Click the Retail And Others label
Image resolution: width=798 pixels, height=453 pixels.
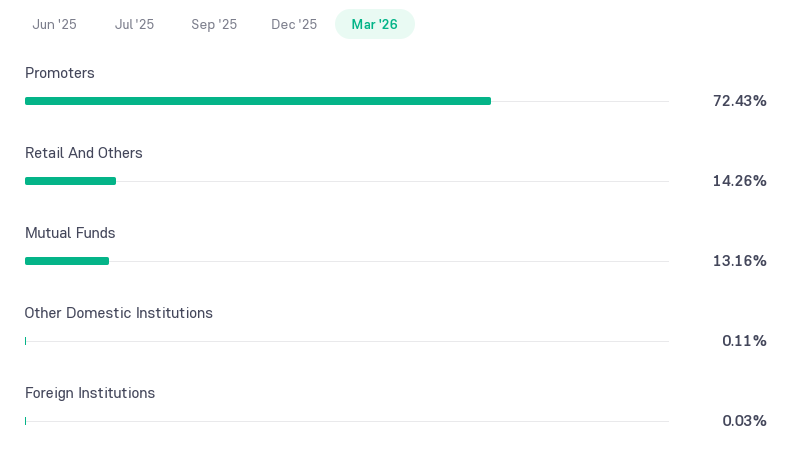pos(83,153)
